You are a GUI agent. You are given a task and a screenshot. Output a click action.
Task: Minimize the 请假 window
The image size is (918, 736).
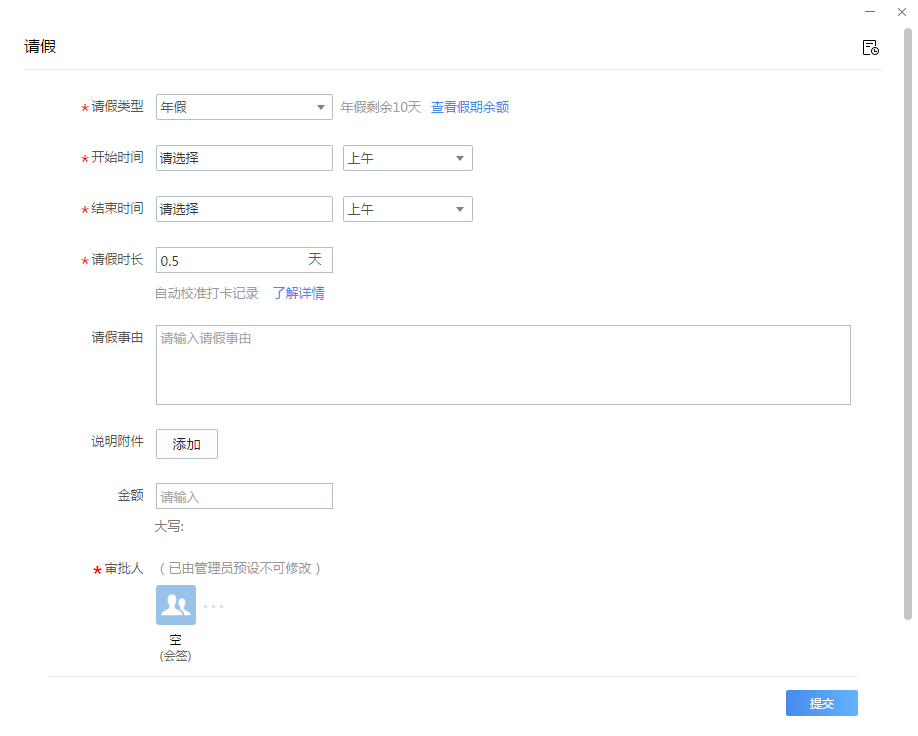coord(870,12)
